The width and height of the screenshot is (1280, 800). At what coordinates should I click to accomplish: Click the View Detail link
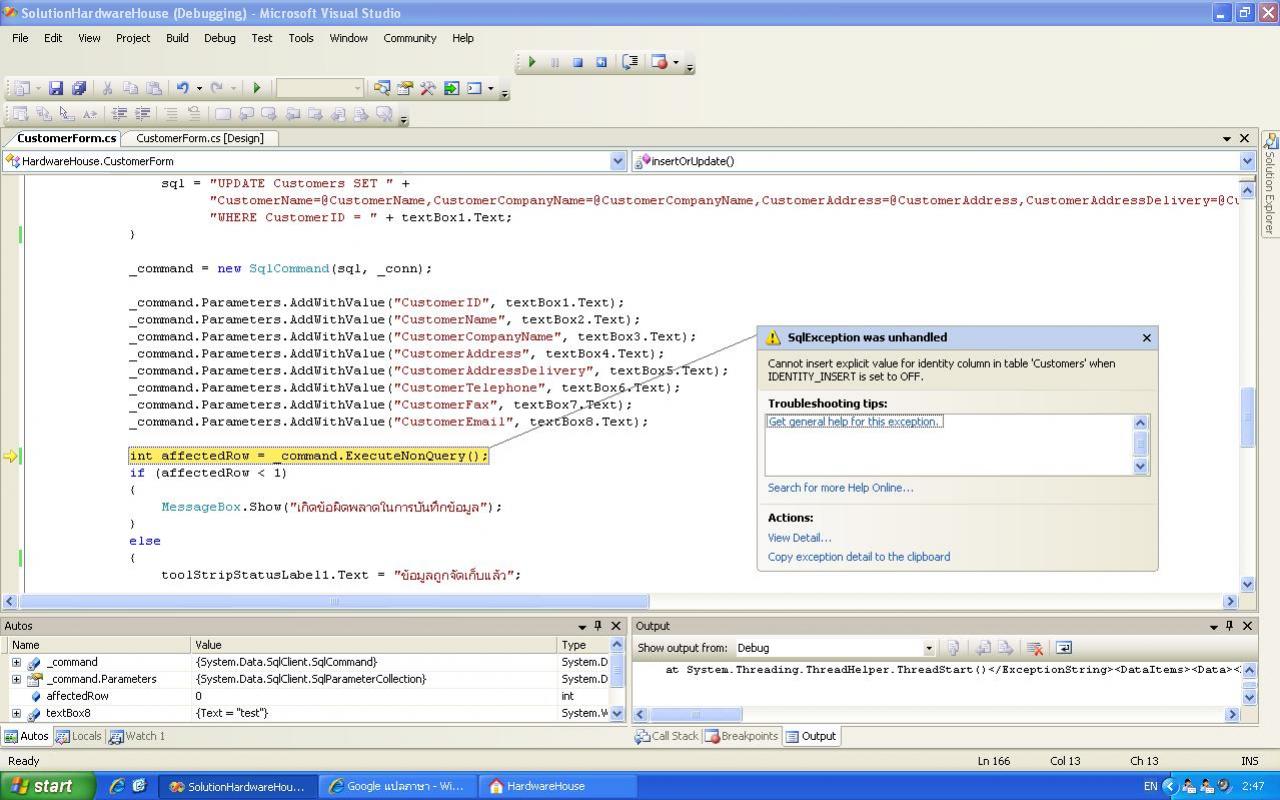point(799,538)
